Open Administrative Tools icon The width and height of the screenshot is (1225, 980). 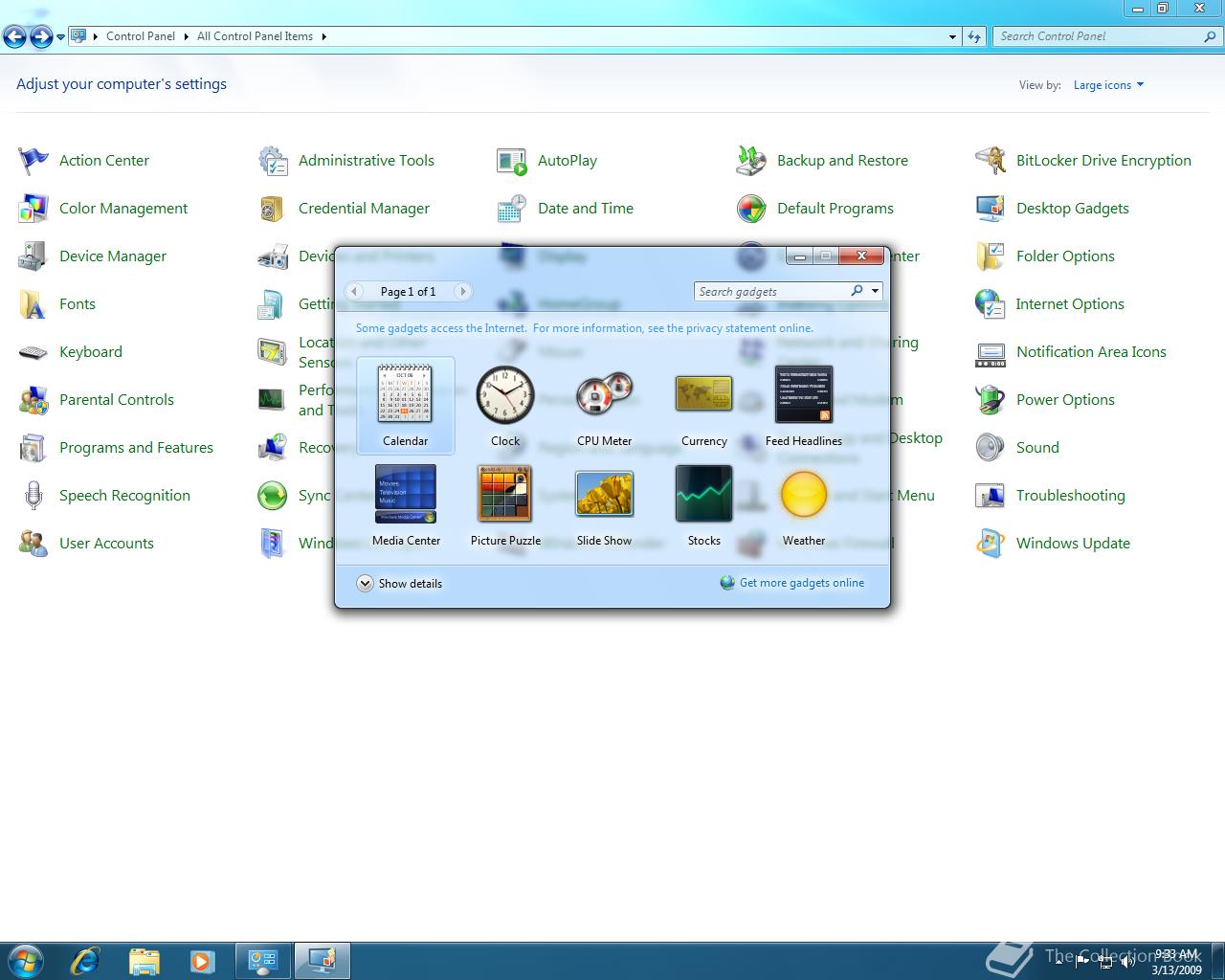tap(273, 161)
